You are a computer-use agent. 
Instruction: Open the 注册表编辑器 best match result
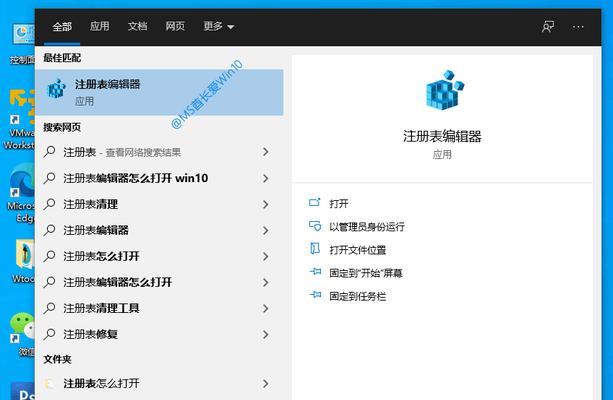click(159, 92)
